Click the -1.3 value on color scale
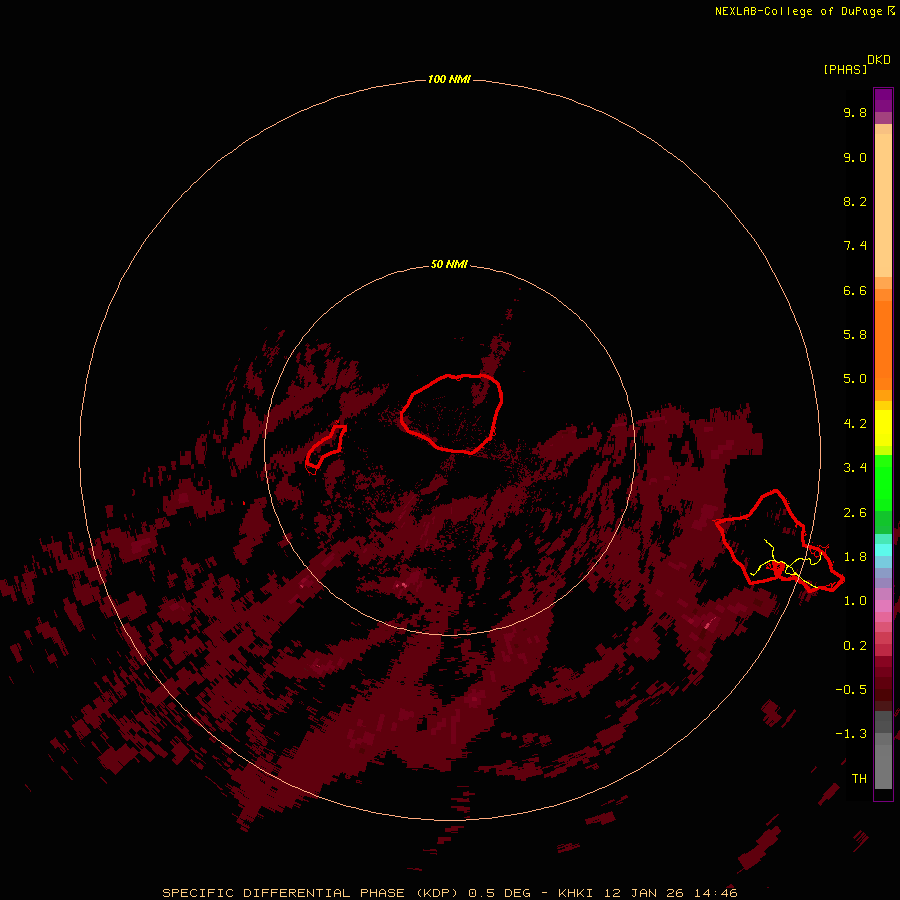Image resolution: width=900 pixels, height=900 pixels. click(851, 734)
